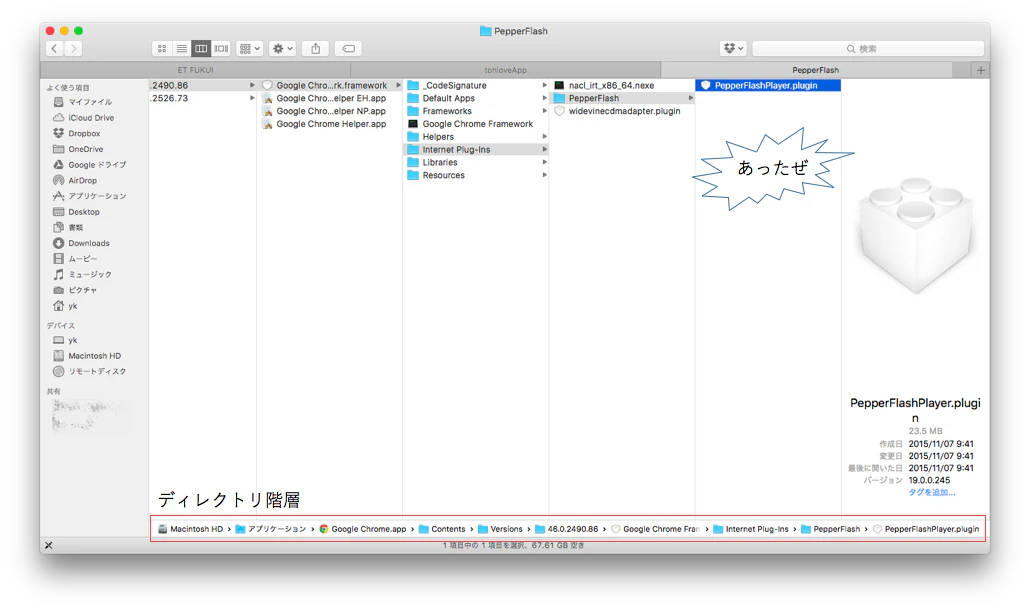Screen dimensions: 1030x611
Task: Select Google Chro...rk.framework item
Action: pos(332,85)
